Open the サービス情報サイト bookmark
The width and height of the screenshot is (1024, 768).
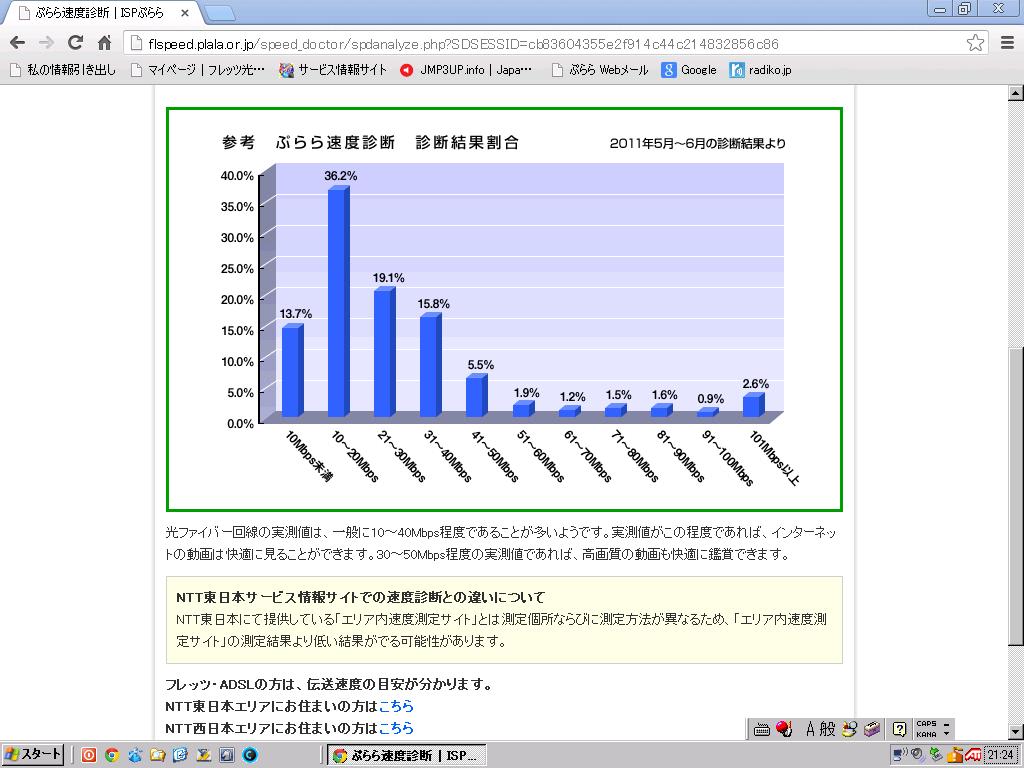[x=333, y=70]
